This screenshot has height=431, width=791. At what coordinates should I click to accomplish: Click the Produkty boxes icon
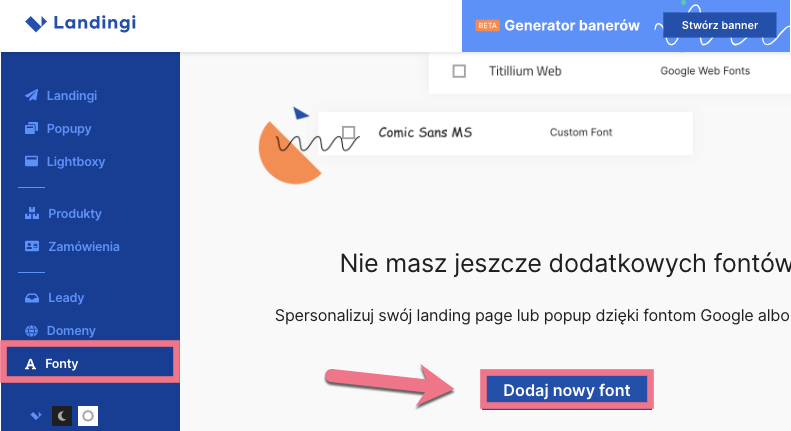coord(32,213)
